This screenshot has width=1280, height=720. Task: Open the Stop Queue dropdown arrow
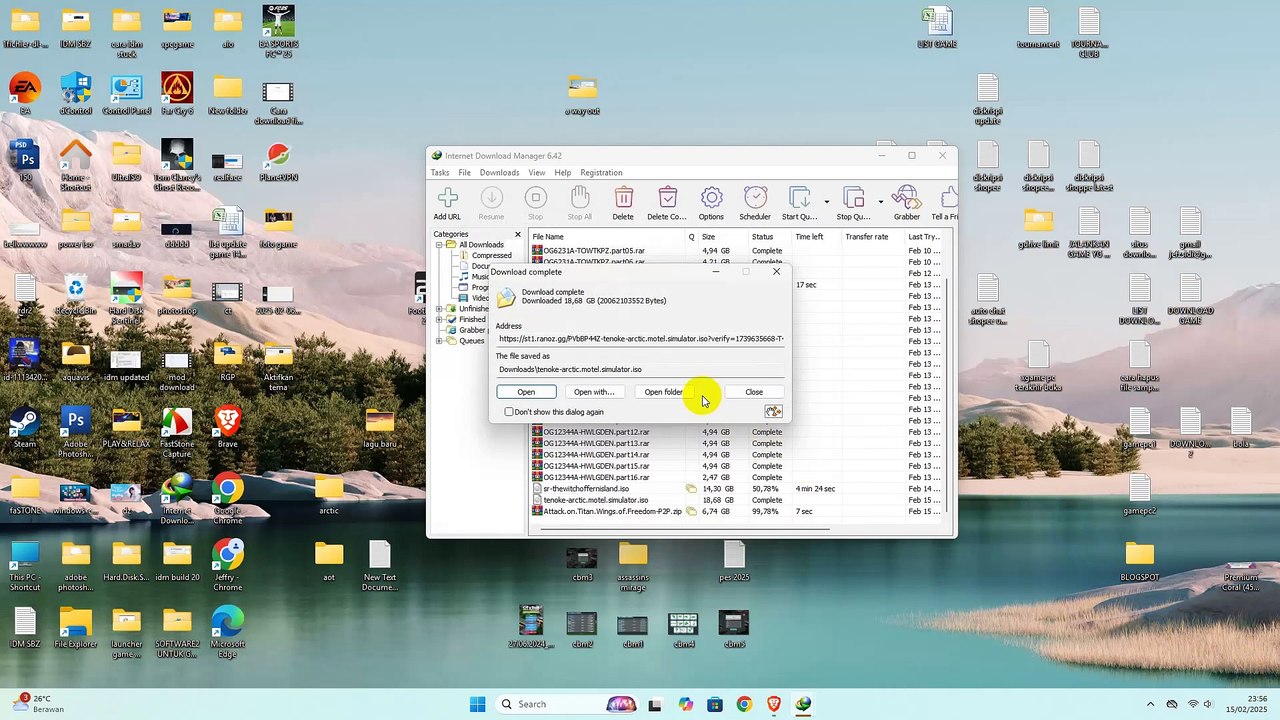[880, 201]
